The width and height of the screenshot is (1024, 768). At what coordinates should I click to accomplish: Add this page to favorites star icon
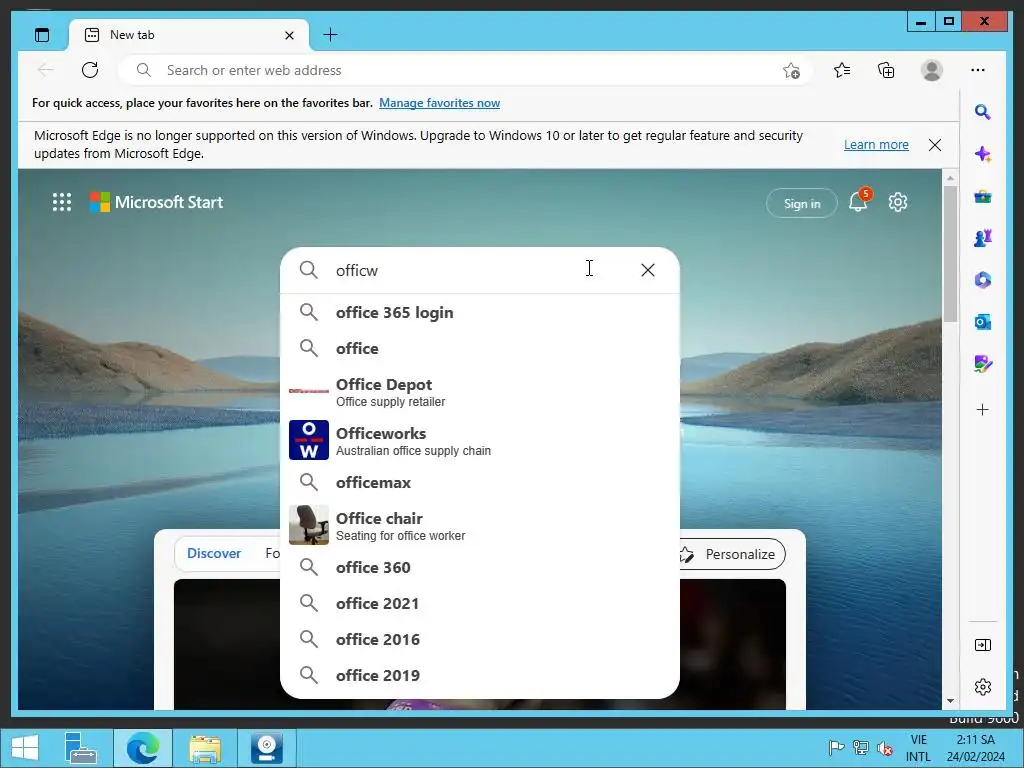(x=791, y=71)
